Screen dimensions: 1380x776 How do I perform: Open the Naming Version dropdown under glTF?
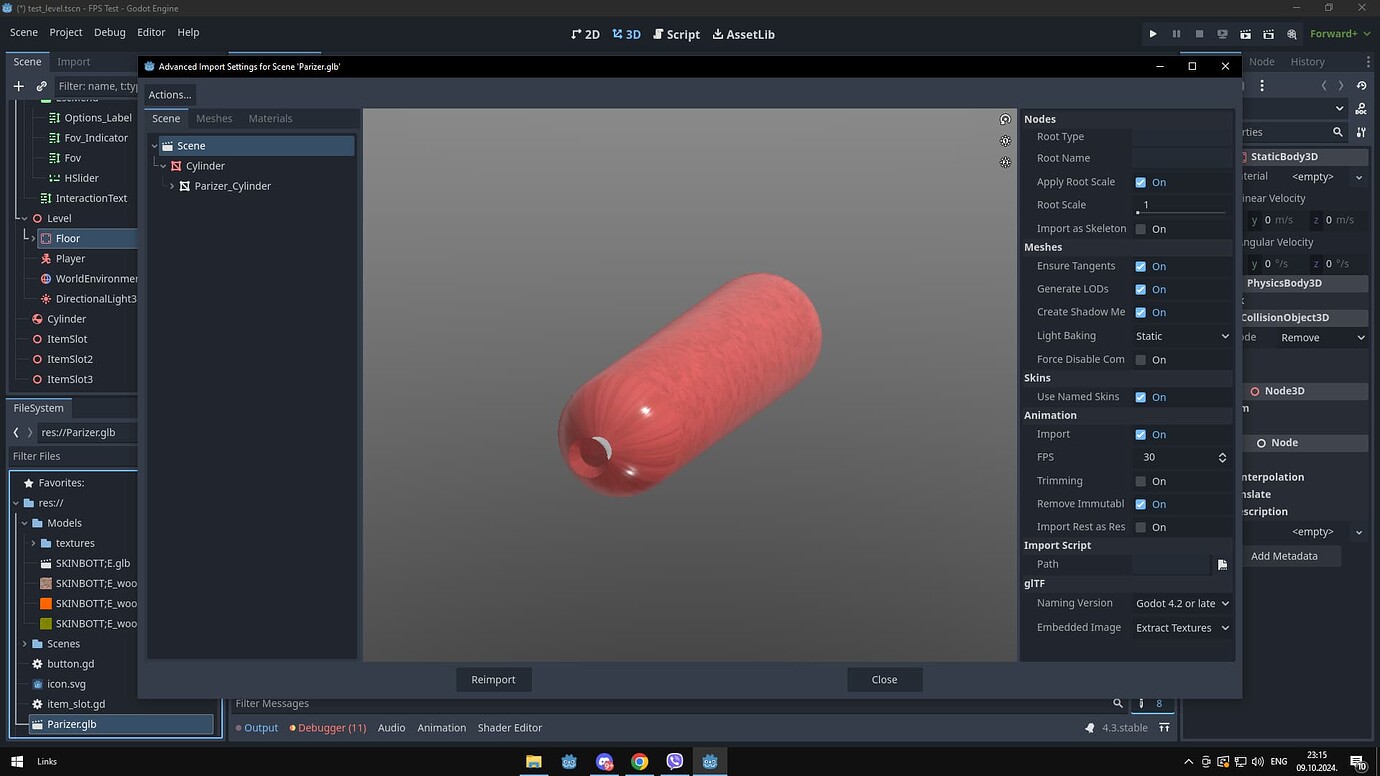click(1181, 603)
